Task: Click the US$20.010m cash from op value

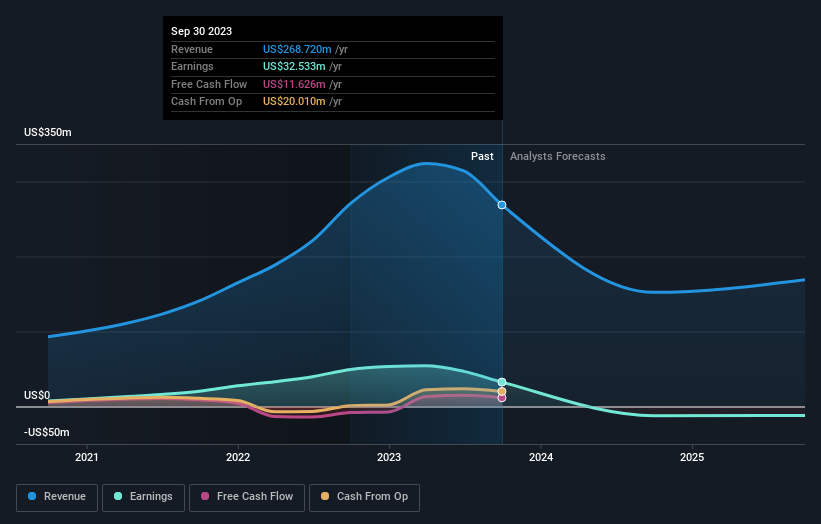Action: (x=294, y=102)
